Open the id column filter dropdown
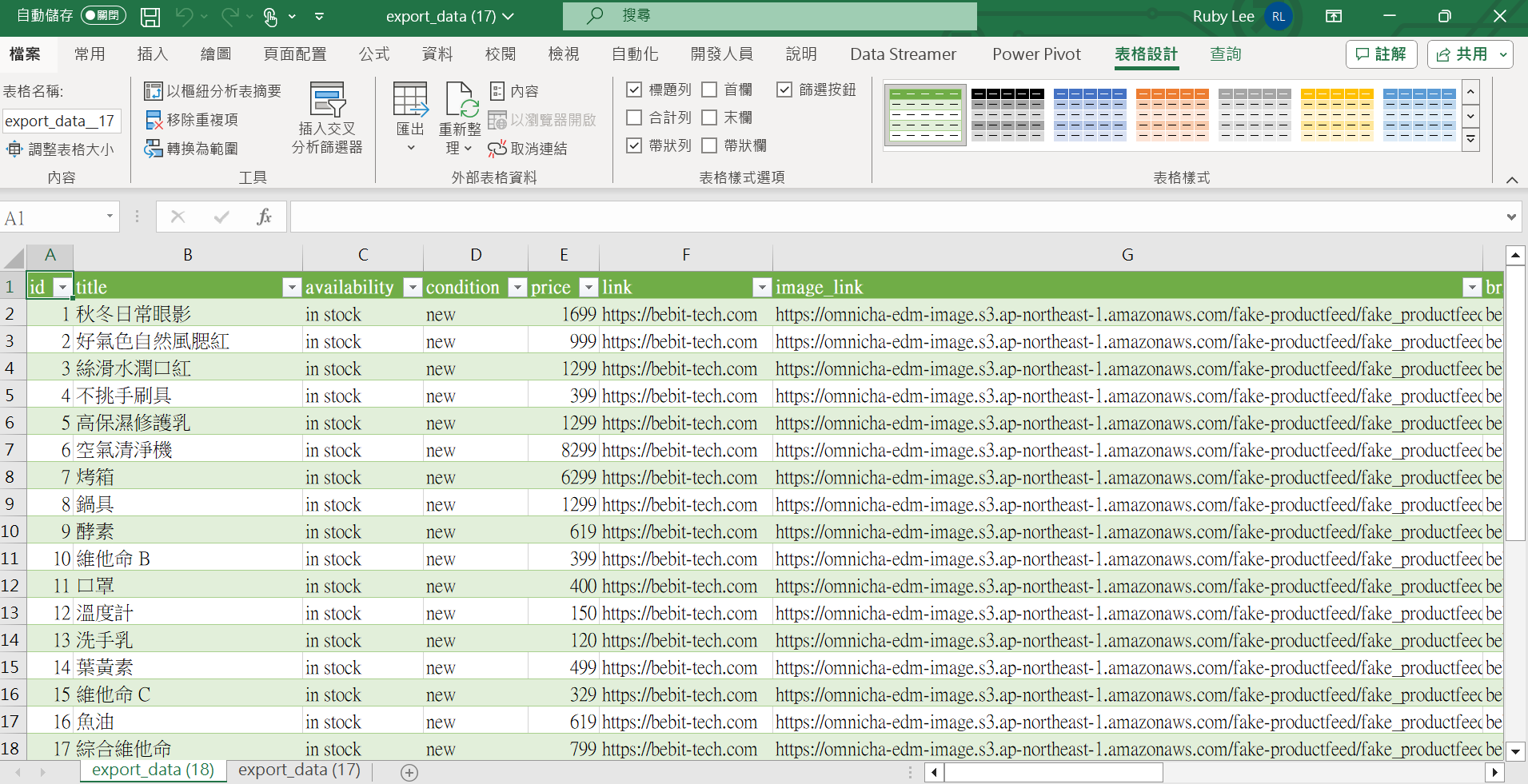The height and width of the screenshot is (784, 1528). [62, 287]
